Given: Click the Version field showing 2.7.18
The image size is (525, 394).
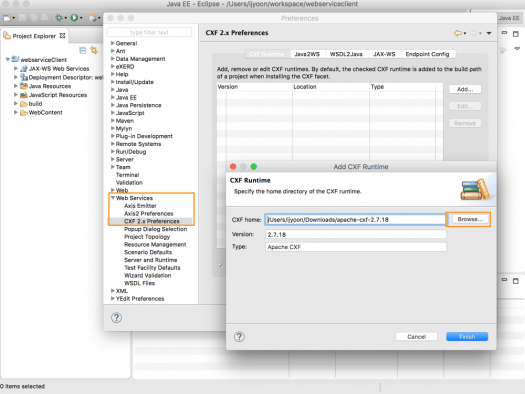Looking at the screenshot, I should (356, 234).
